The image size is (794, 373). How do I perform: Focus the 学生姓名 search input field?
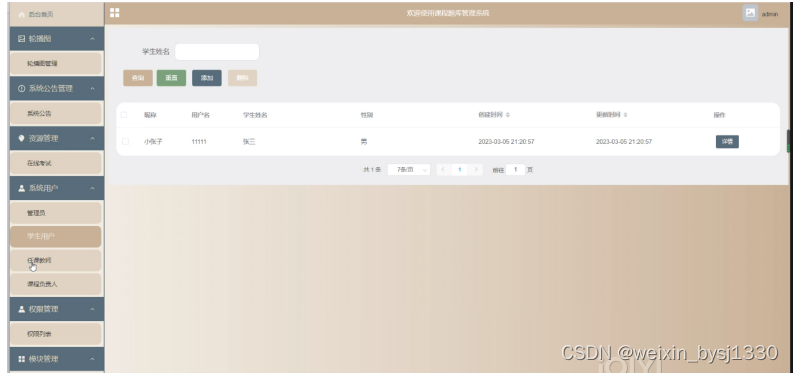pyautogui.click(x=217, y=52)
